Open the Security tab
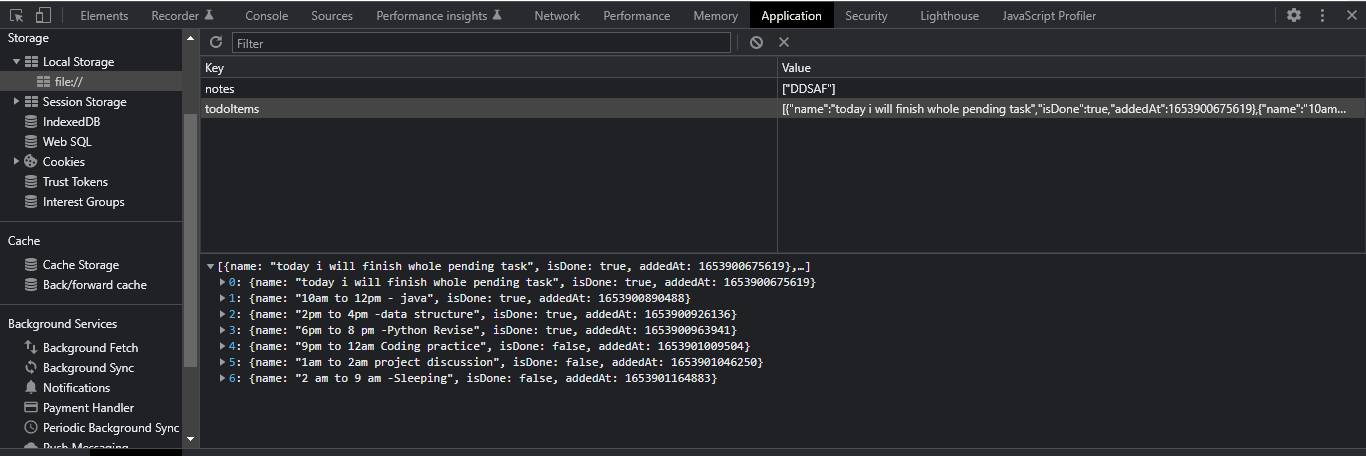The image size is (1366, 456). 866,15
